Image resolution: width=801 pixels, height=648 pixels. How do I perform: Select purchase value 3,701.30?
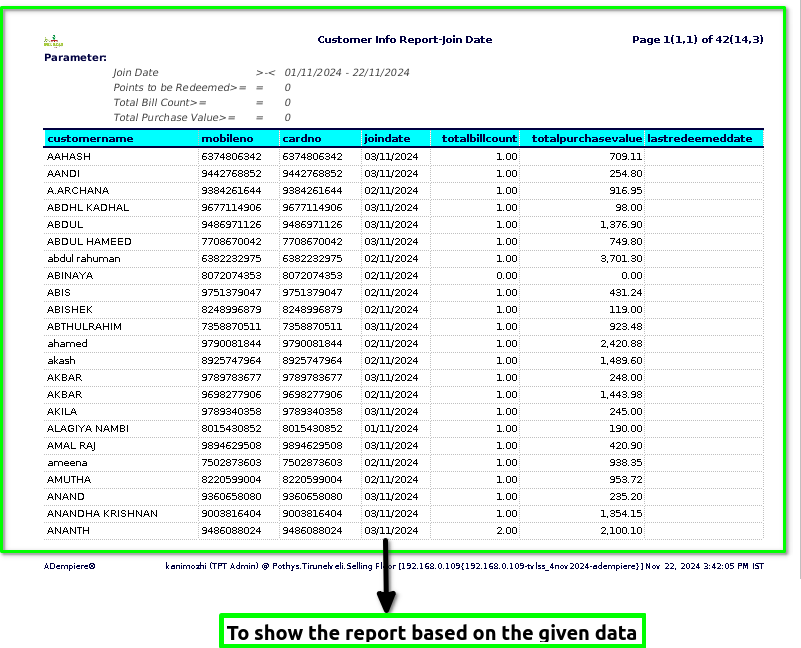(x=621, y=259)
